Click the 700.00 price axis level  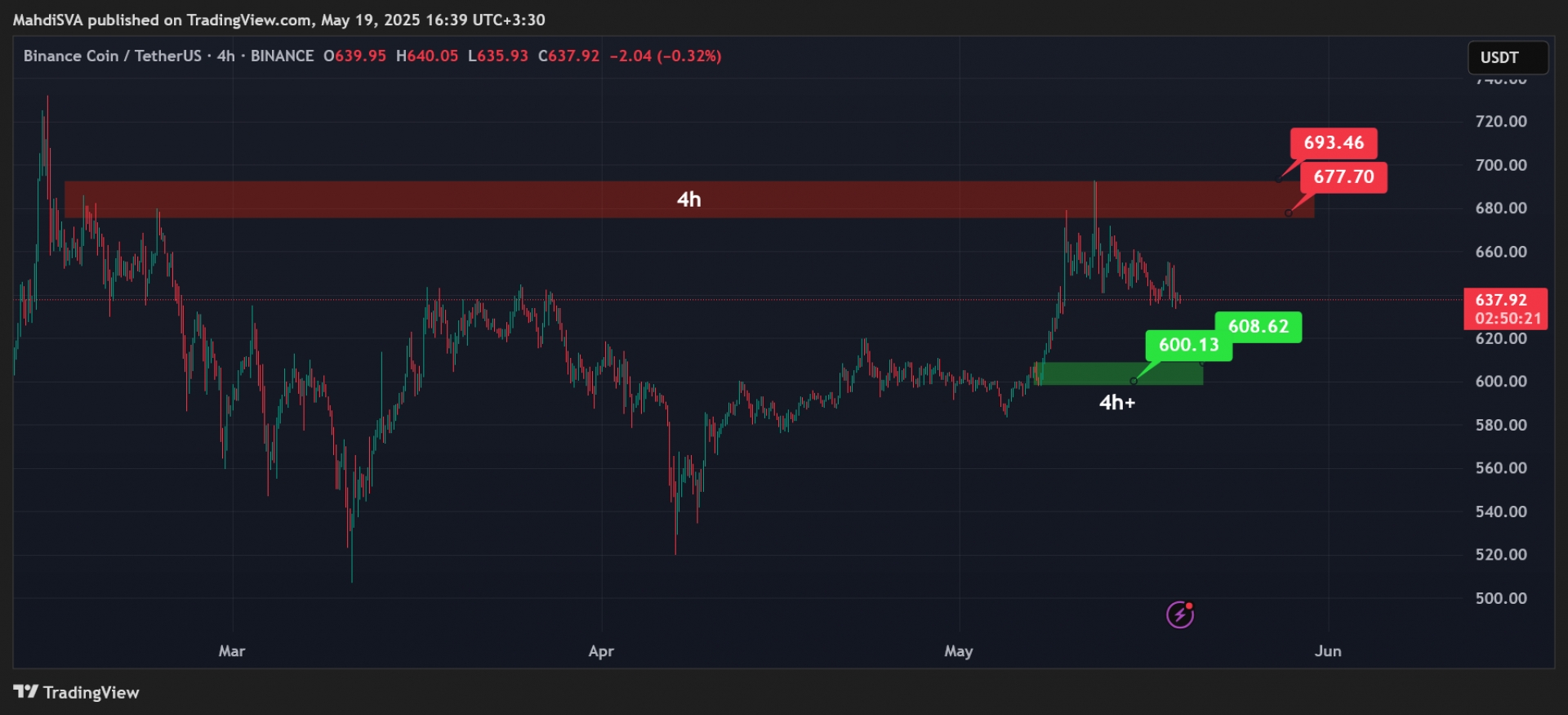pyautogui.click(x=1501, y=165)
